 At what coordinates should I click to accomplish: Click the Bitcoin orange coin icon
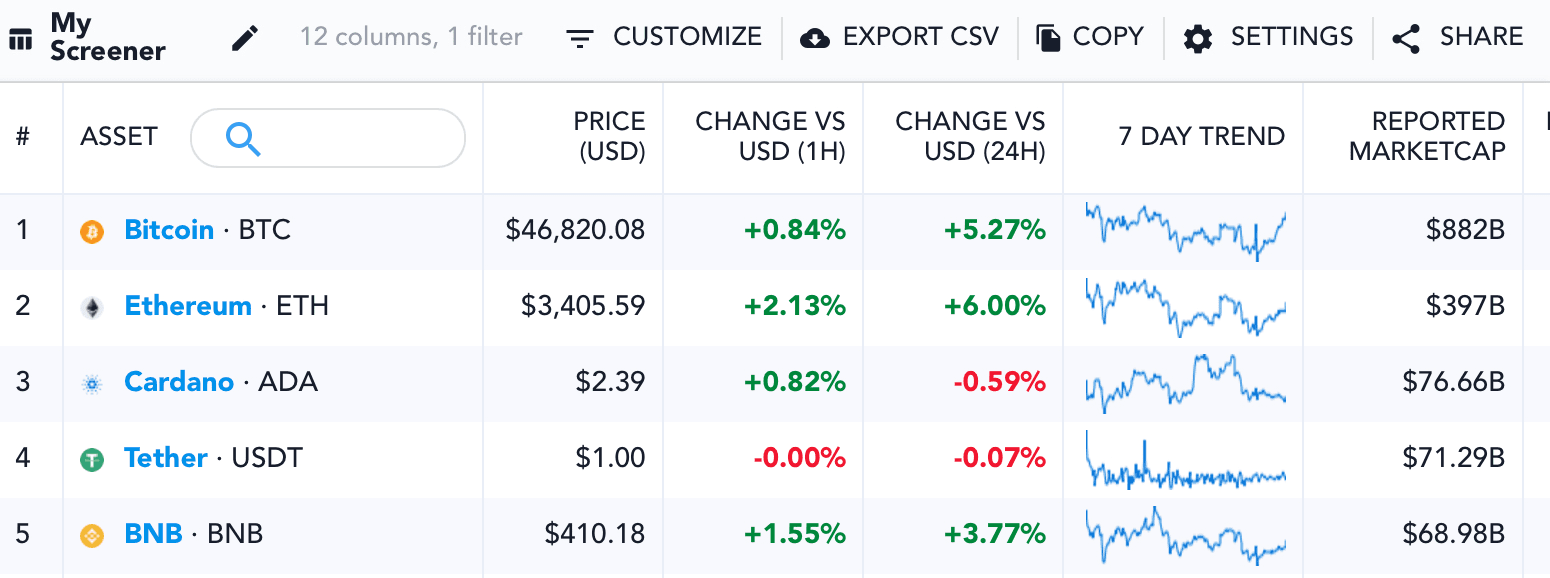point(92,232)
